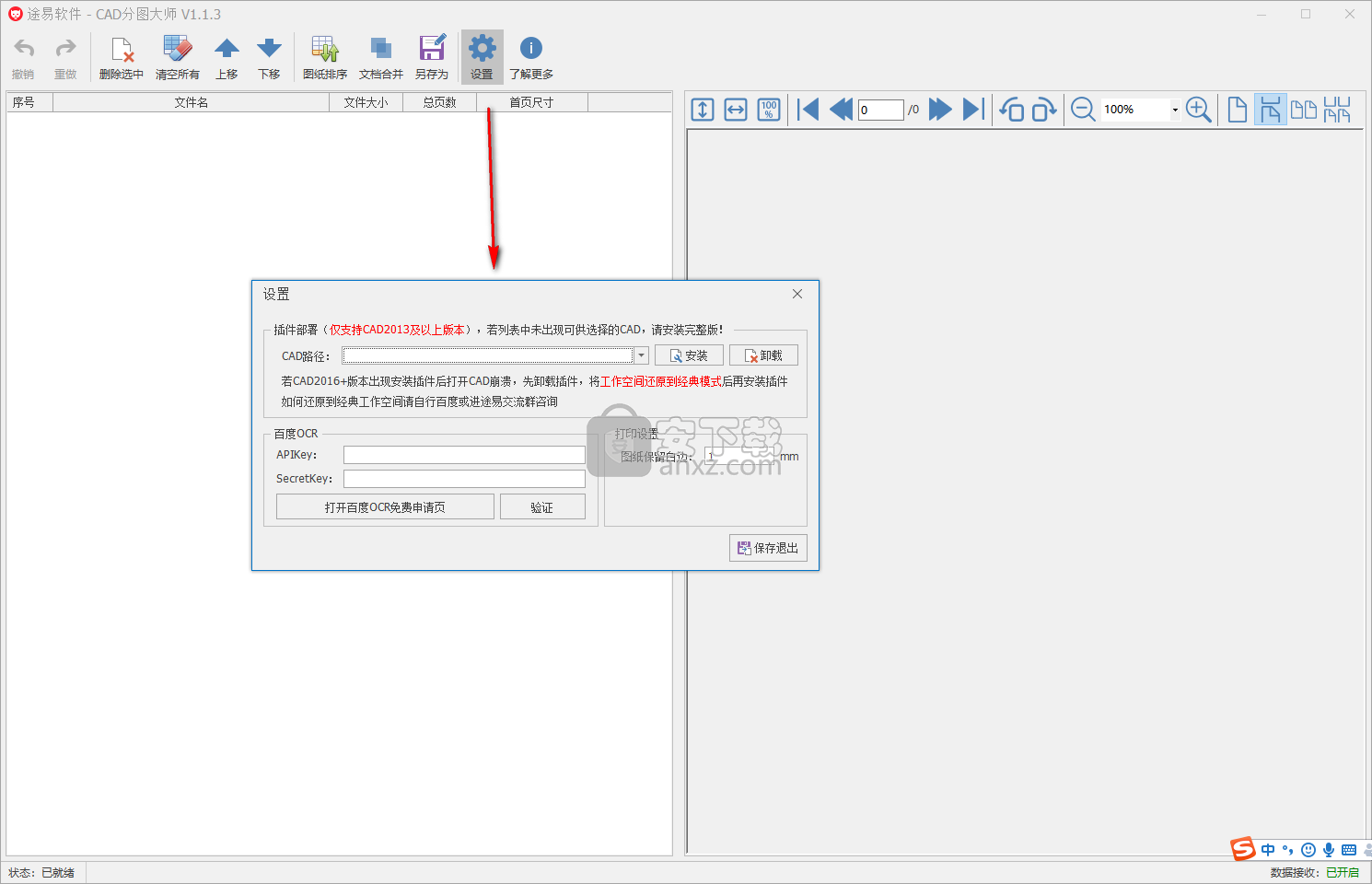1372x884 pixels.
Task: Select multi-page grid view mode
Action: (1337, 110)
